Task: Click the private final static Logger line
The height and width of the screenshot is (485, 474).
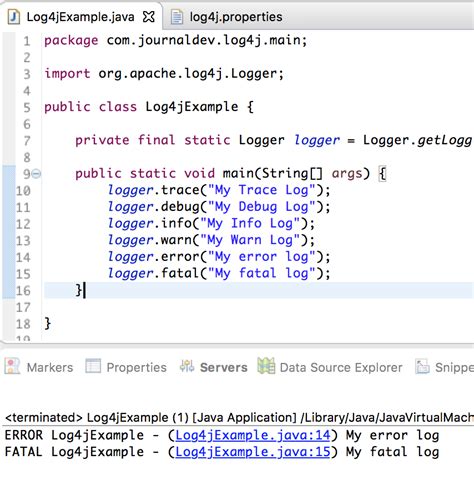Action: coord(273,140)
